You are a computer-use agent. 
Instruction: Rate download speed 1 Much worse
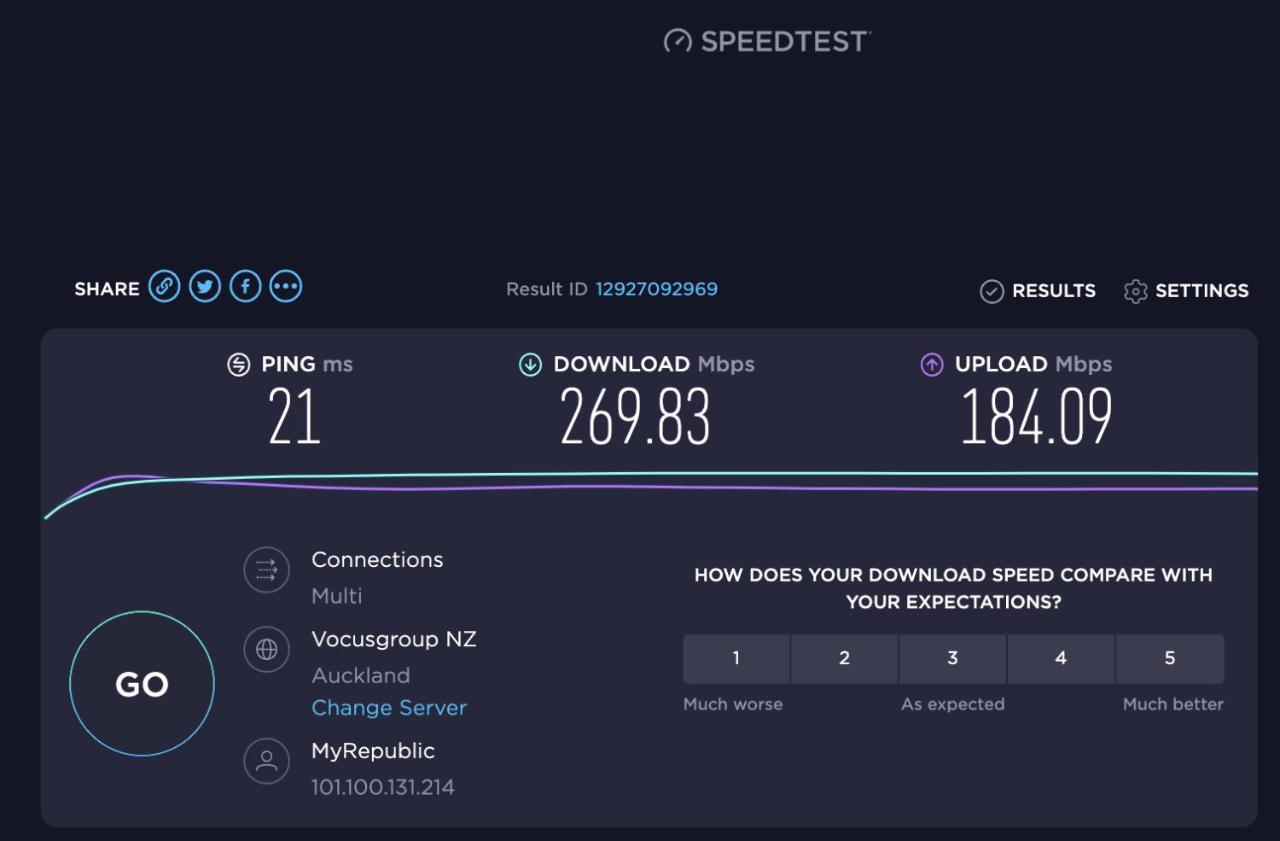736,658
